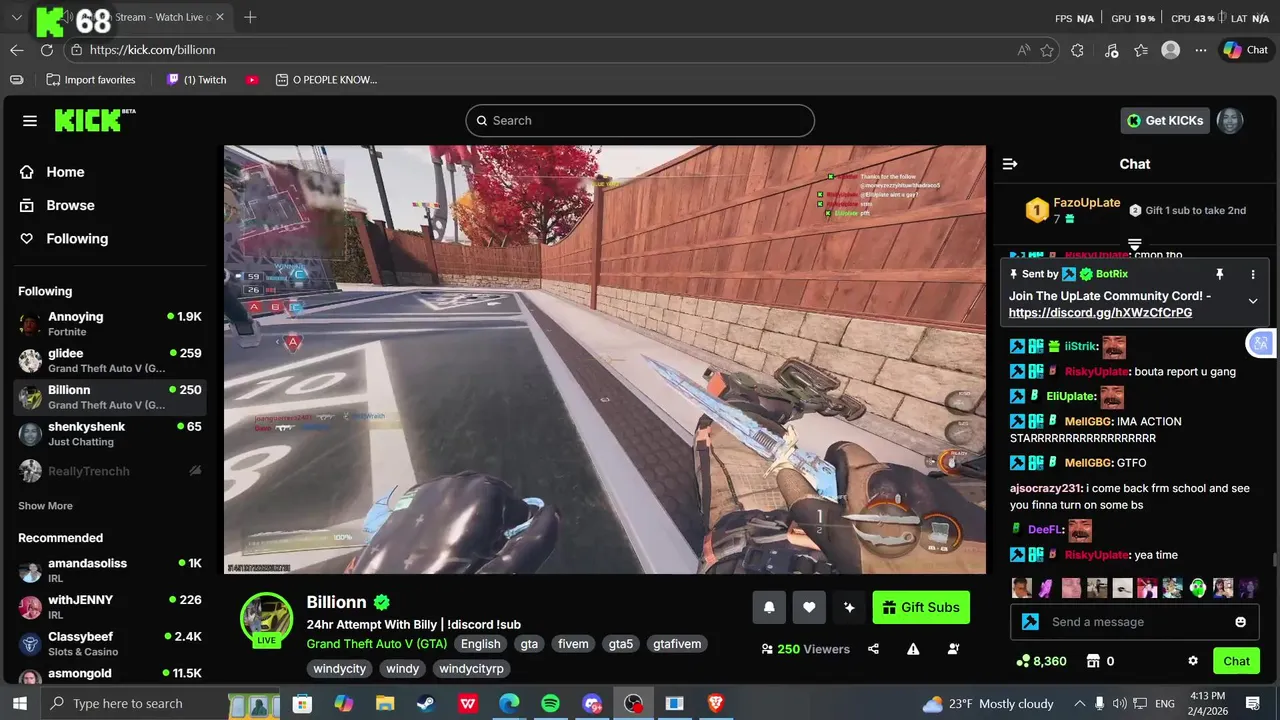Select the green frog quick emote

(1197, 588)
